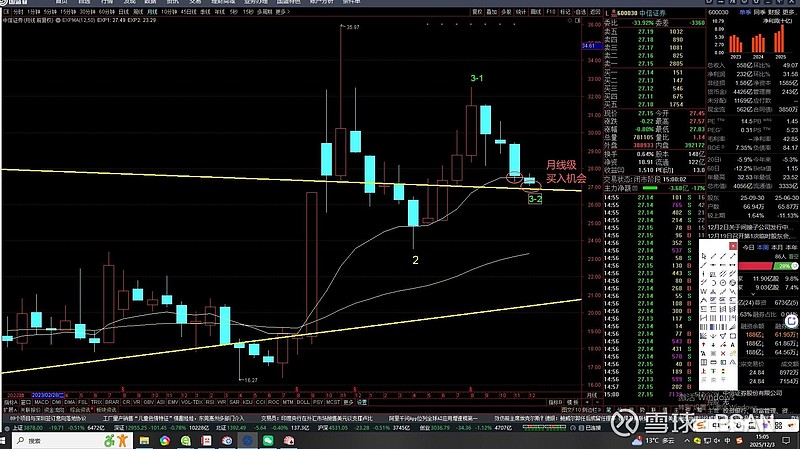Click the colorful round browser taskbar icon
Viewport: 800px width, 449px height.
(x=164, y=440)
